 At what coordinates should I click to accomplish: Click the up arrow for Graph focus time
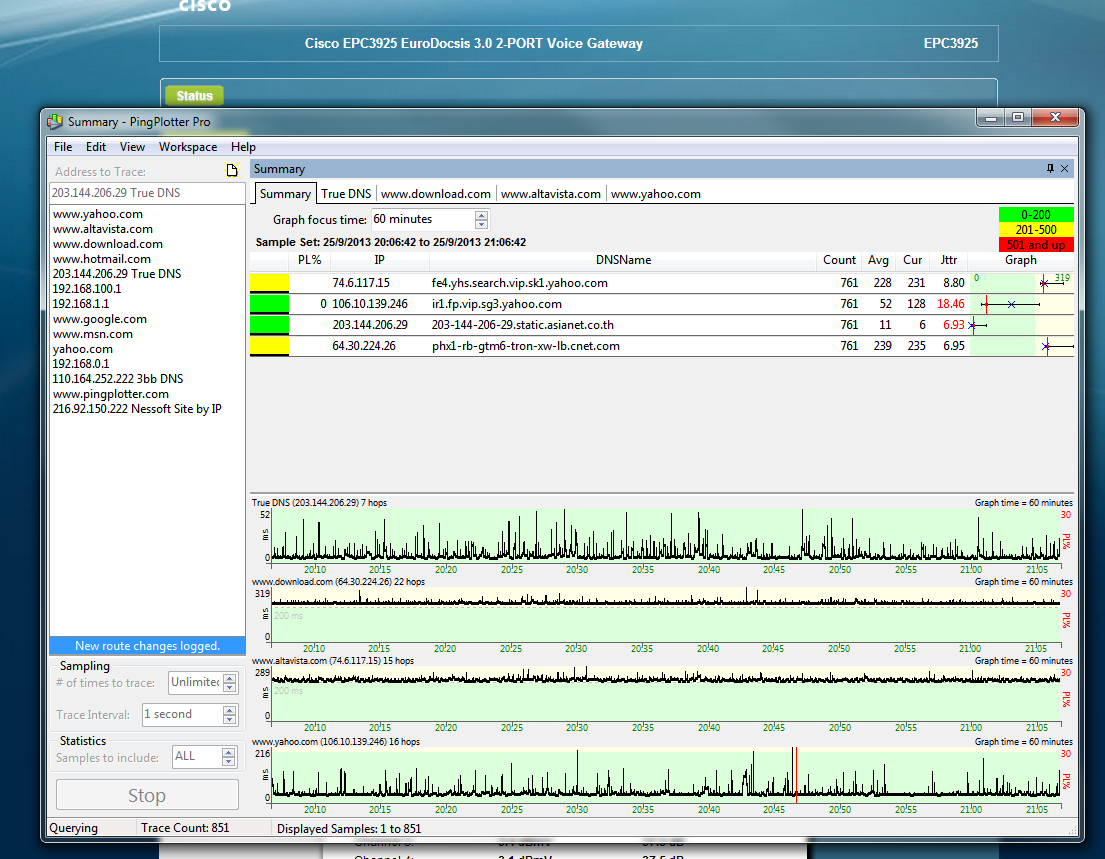pos(481,215)
